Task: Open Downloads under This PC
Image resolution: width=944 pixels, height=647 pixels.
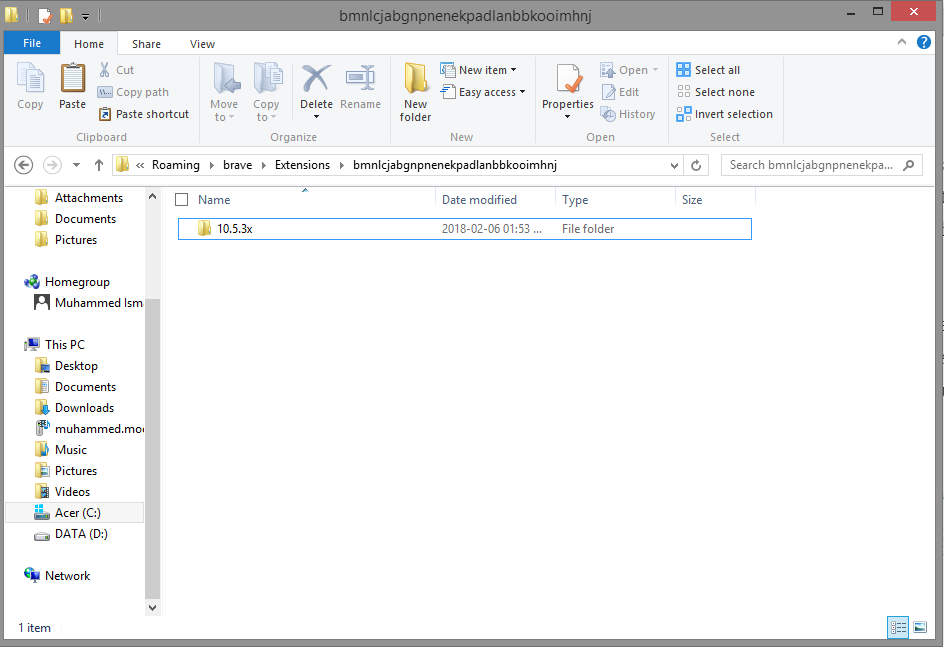Action: [x=84, y=407]
